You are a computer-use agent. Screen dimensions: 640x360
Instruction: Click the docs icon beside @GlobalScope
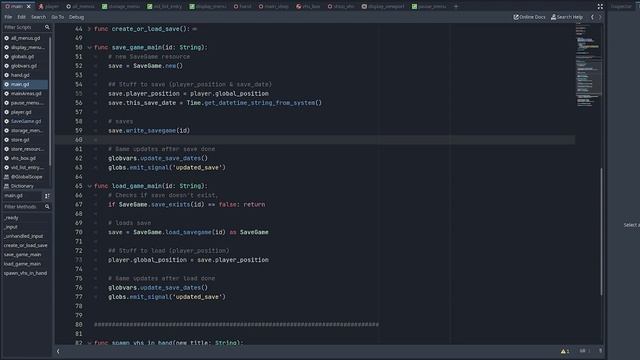[x=7, y=177]
